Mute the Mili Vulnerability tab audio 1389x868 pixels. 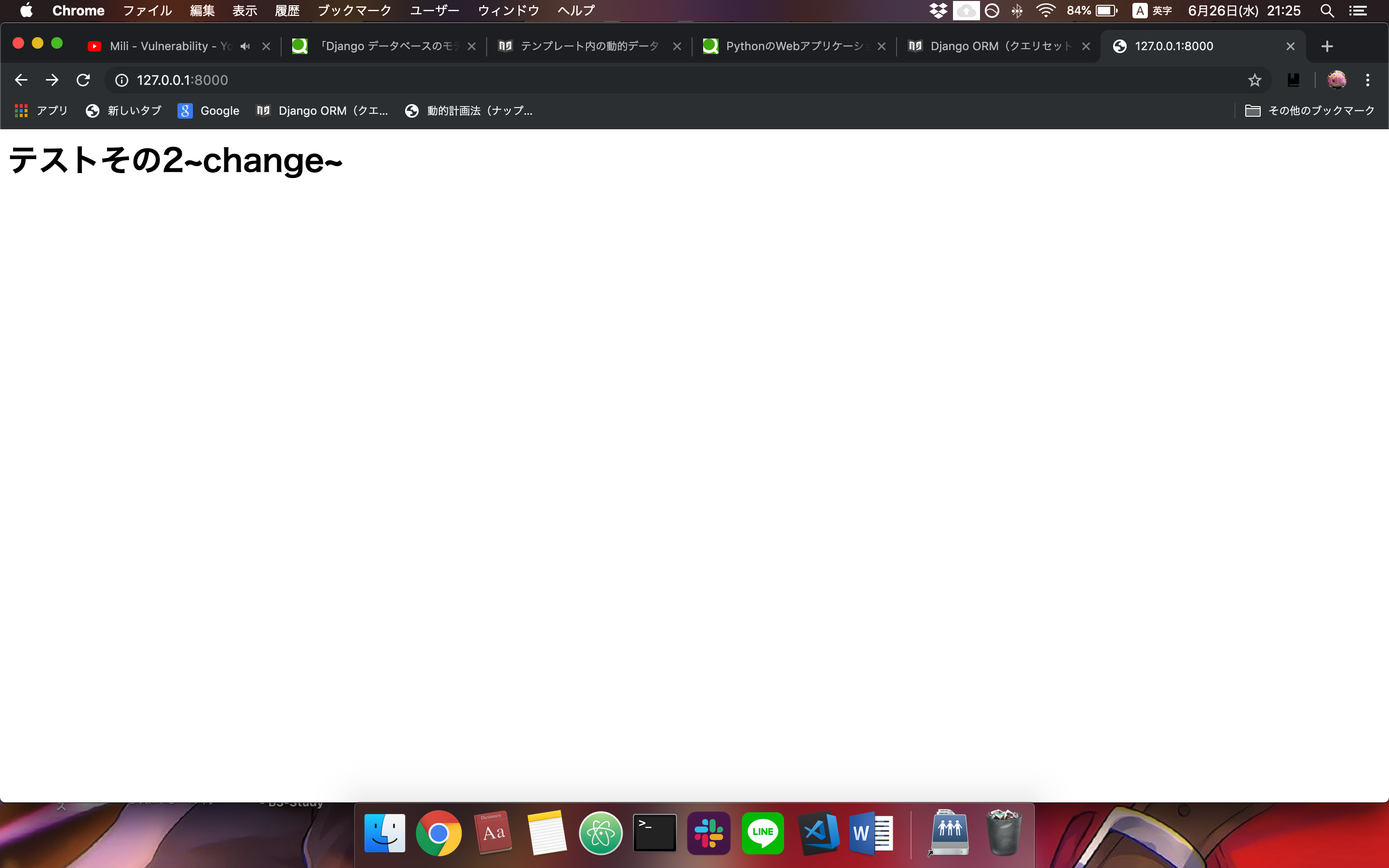(245, 46)
